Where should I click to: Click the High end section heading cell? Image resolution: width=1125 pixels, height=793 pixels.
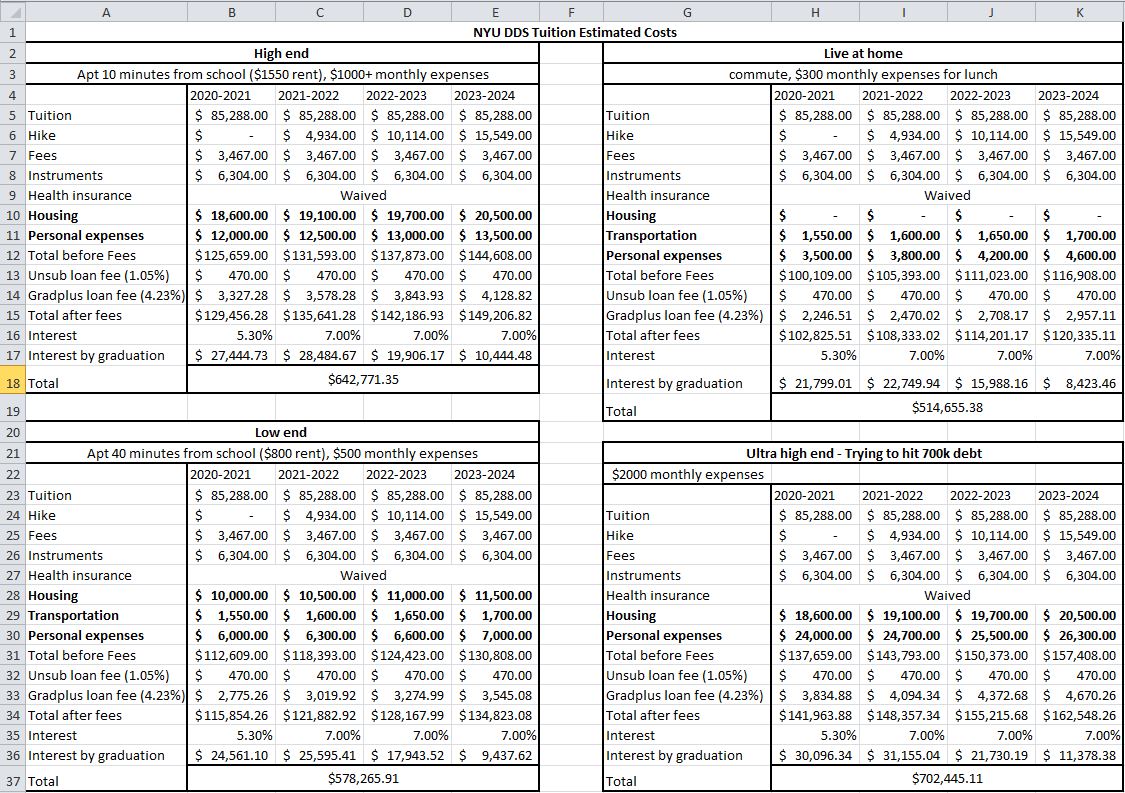tap(281, 53)
